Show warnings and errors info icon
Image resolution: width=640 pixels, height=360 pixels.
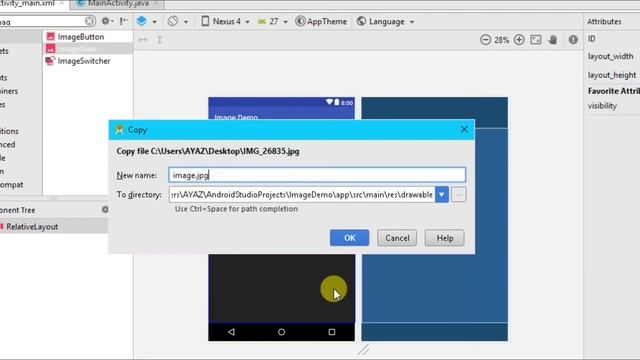pos(573,40)
